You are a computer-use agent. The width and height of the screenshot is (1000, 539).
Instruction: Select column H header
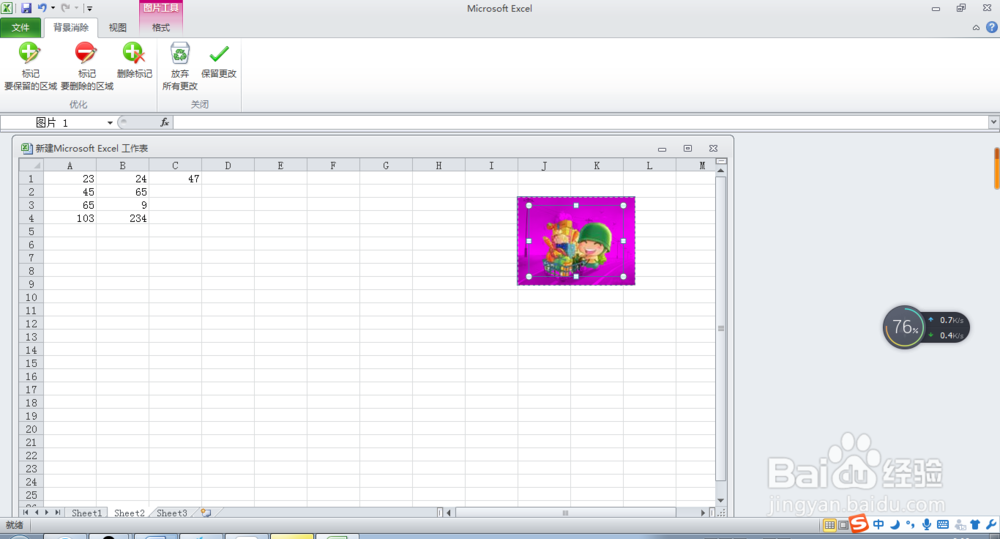[x=439, y=165]
